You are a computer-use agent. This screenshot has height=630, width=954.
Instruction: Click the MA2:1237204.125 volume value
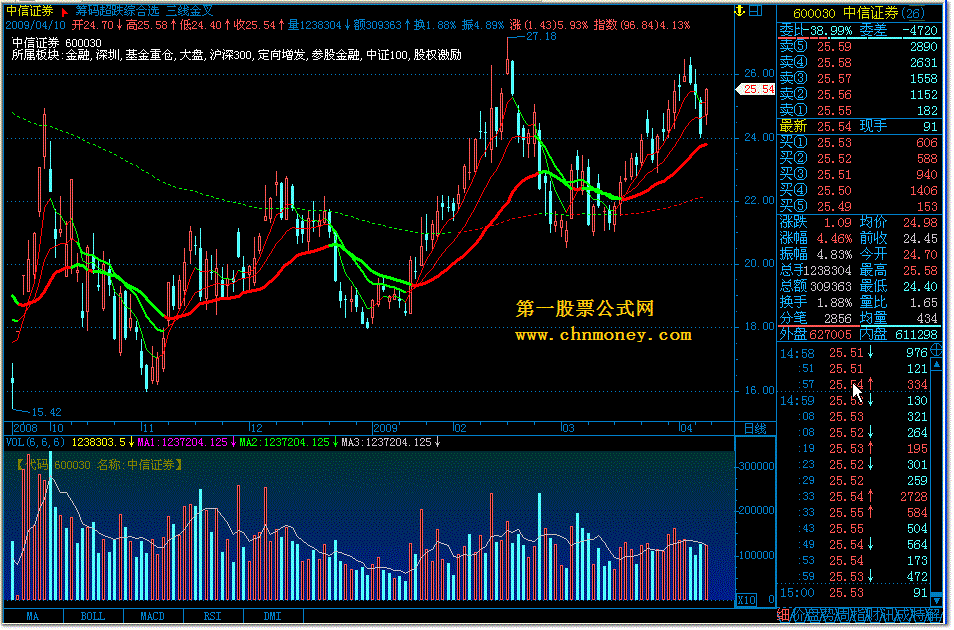(284, 443)
